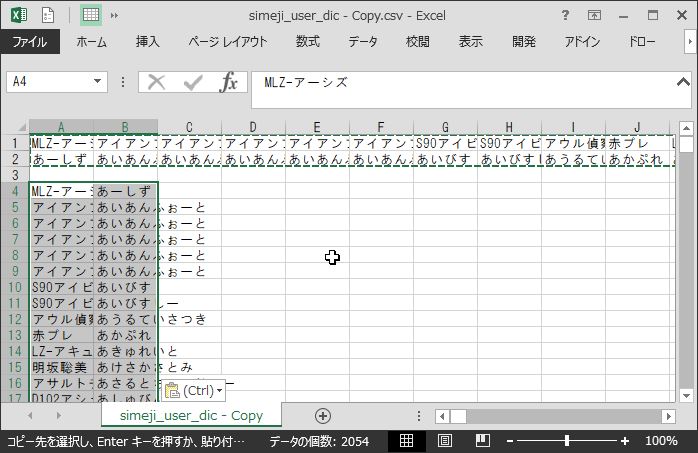Open the ファイル tab
This screenshot has width=698, height=453.
point(30,42)
